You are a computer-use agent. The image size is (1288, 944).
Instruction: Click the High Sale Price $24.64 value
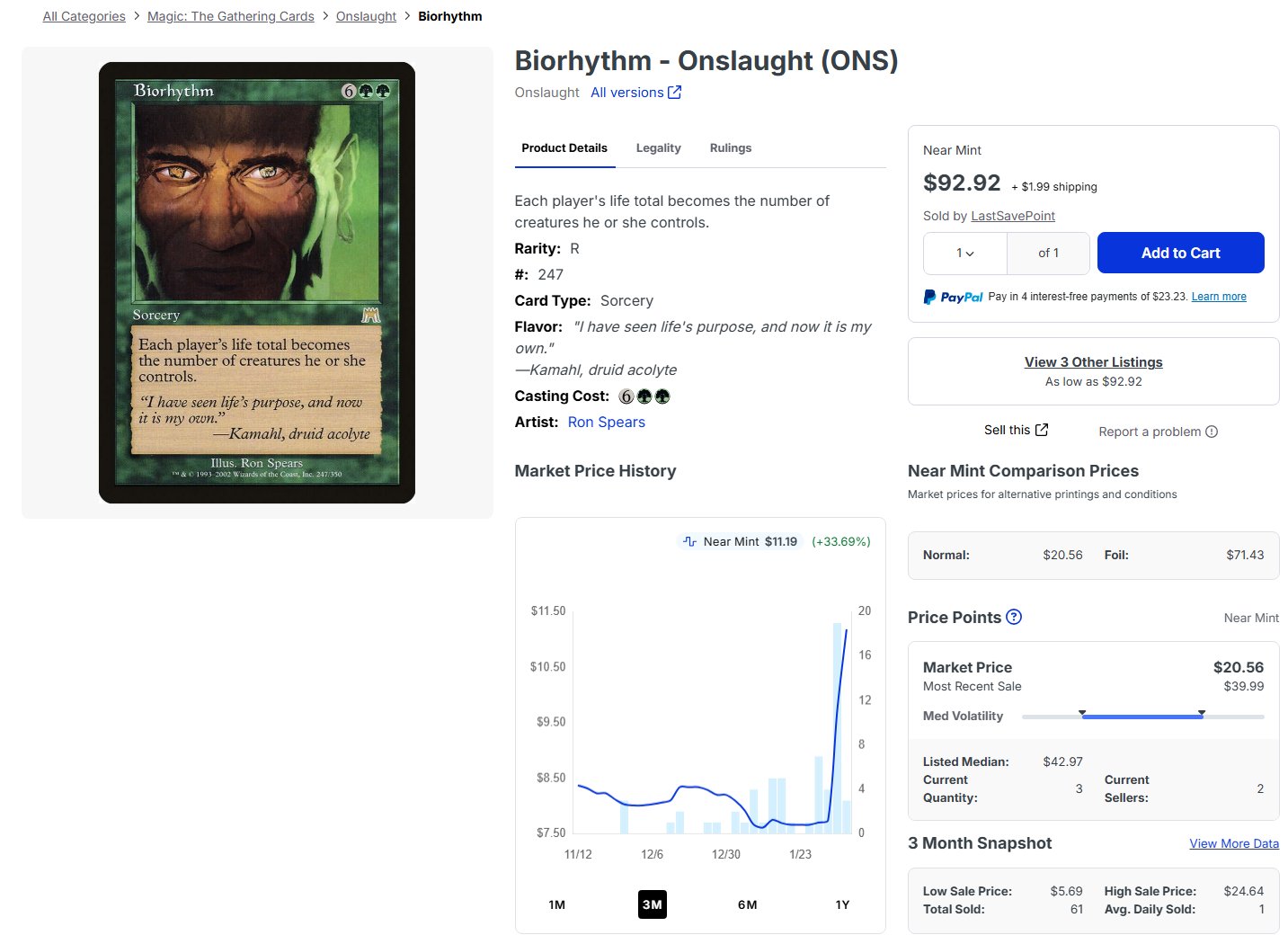[1244, 891]
